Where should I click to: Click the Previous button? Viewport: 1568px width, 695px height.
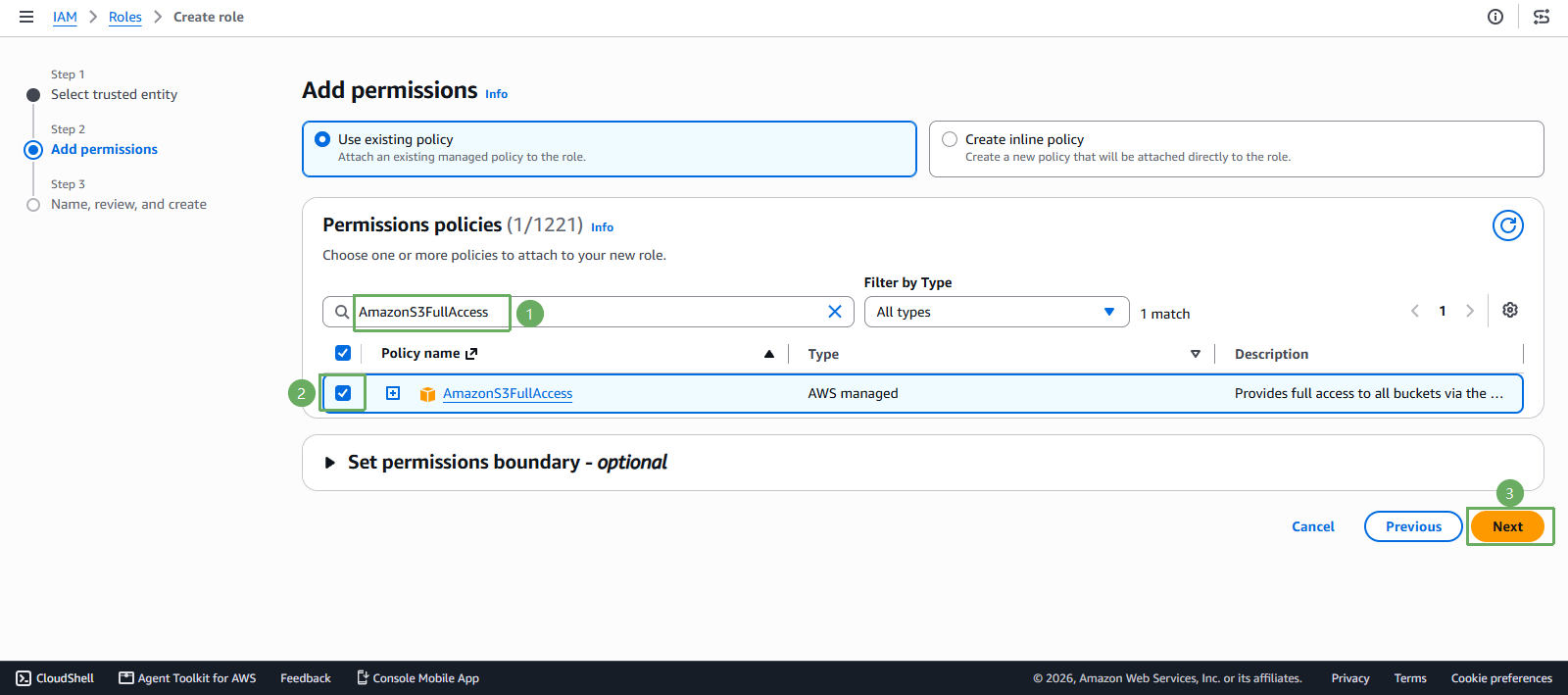click(1413, 526)
